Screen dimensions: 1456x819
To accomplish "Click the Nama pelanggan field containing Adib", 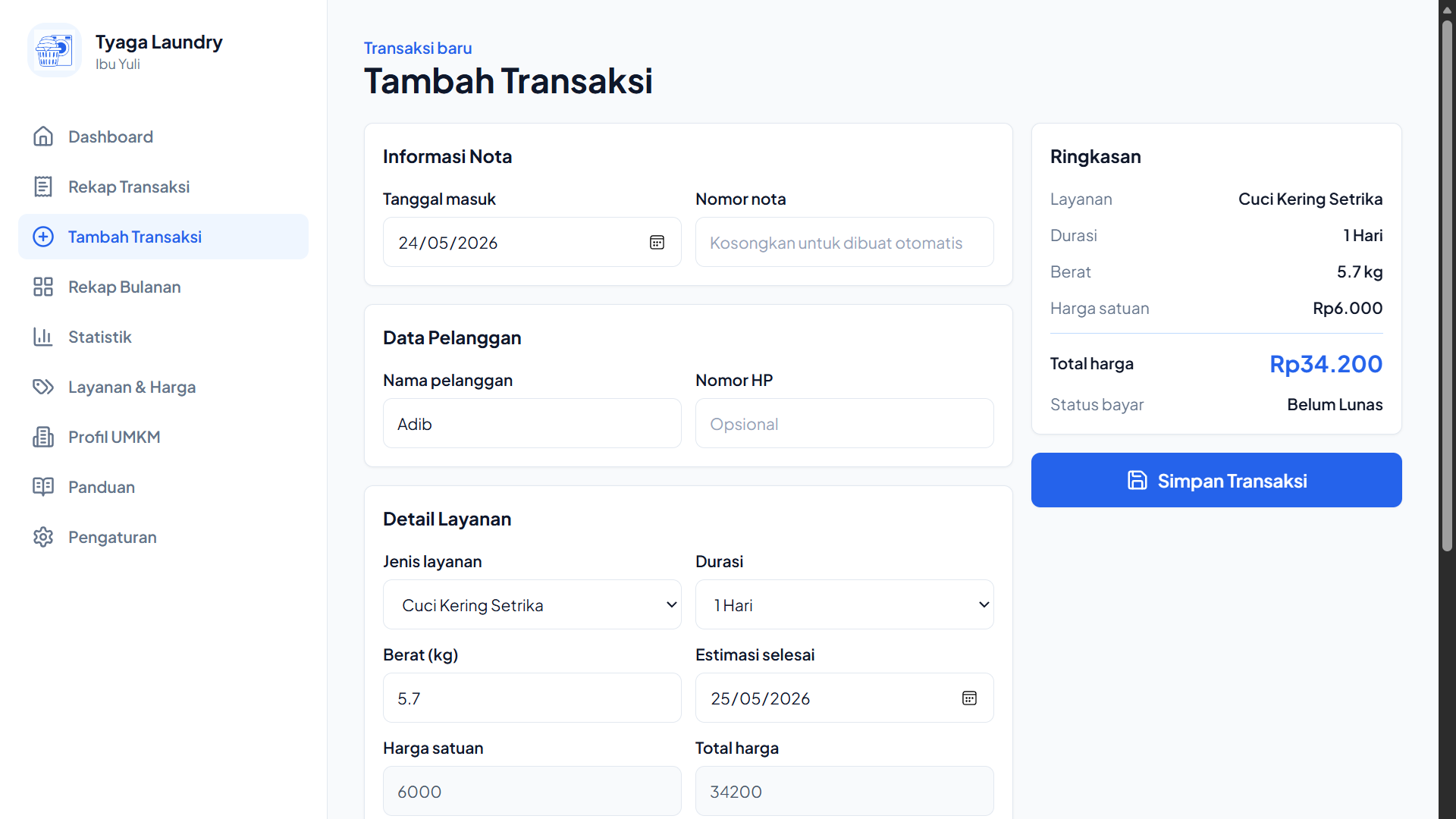I will pos(532,423).
